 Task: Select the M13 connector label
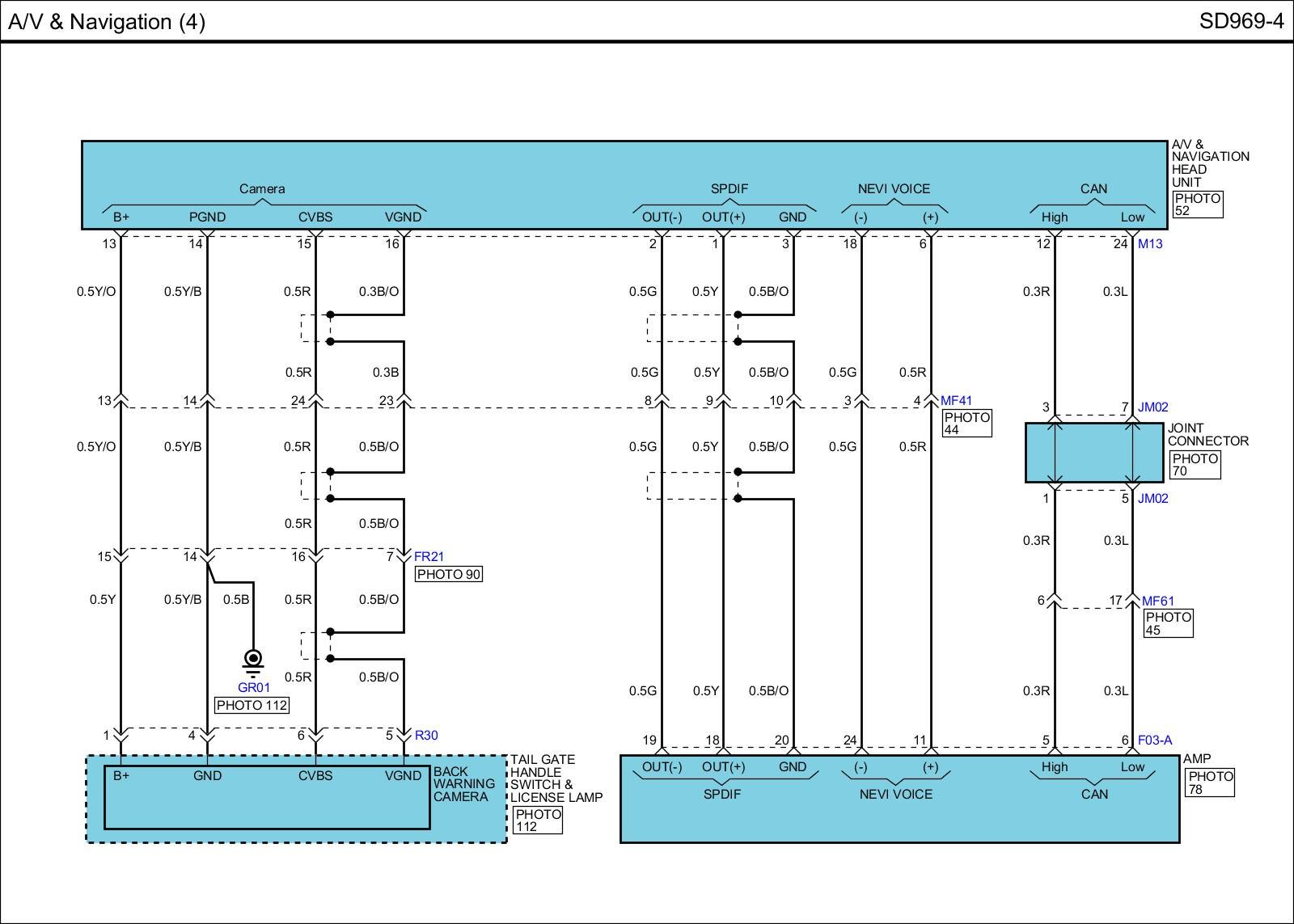coord(1149,243)
